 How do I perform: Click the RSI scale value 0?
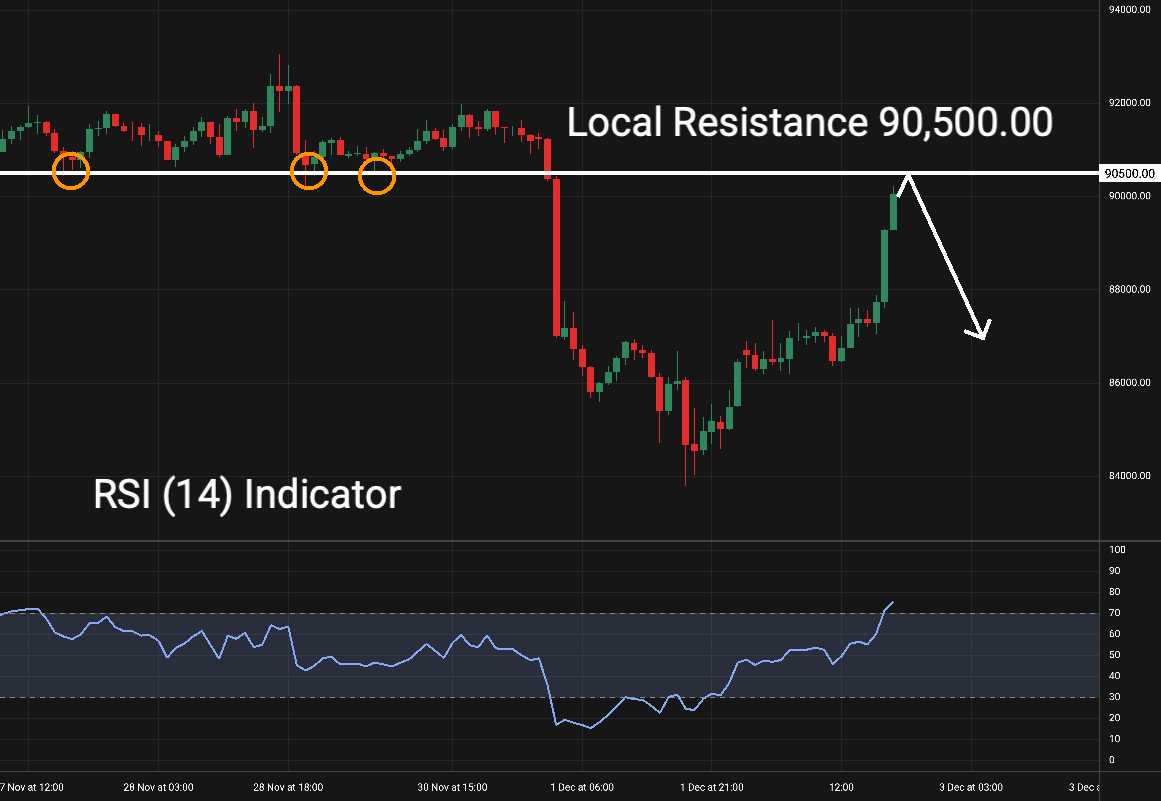click(x=1112, y=760)
